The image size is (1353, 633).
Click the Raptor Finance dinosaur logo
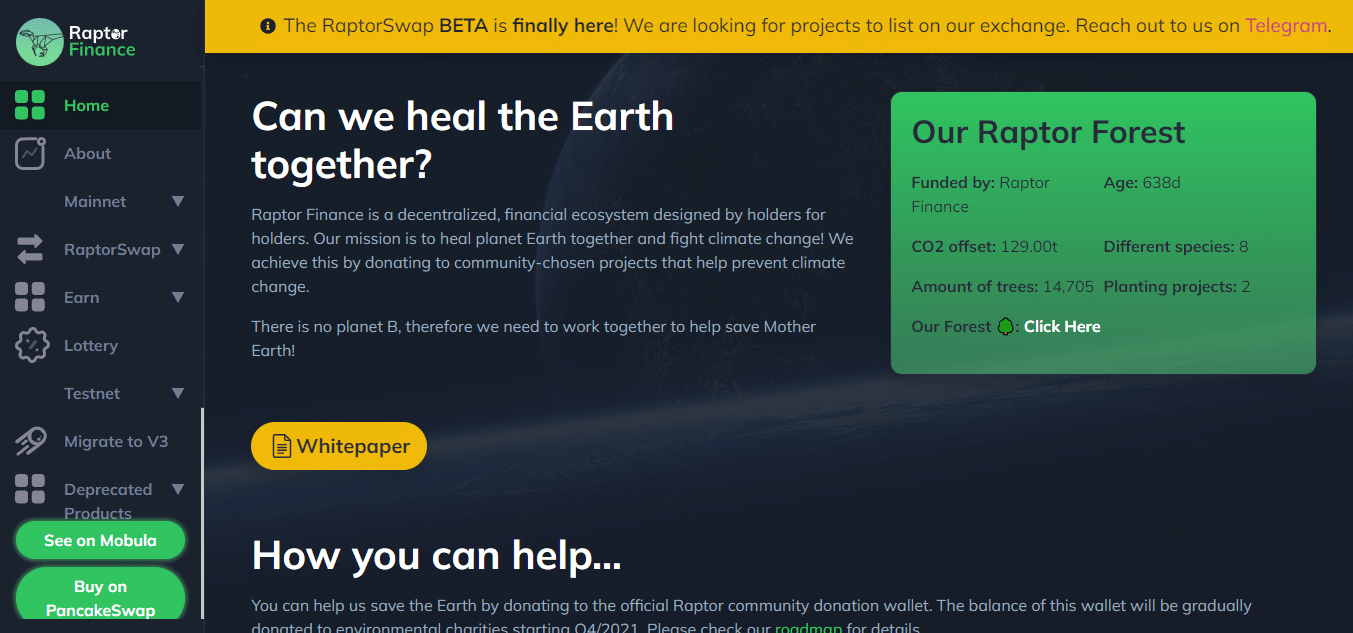click(x=40, y=42)
